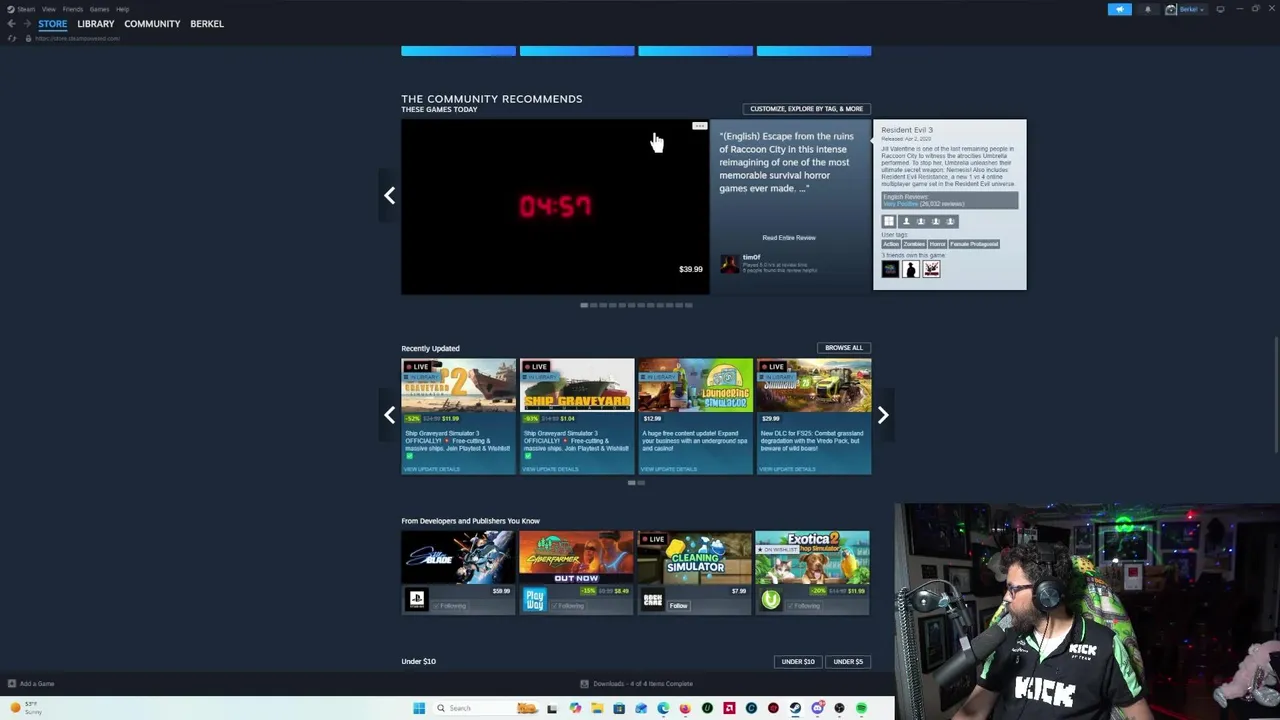1280x720 pixels.
Task: Open the Games menu
Action: click(x=99, y=9)
